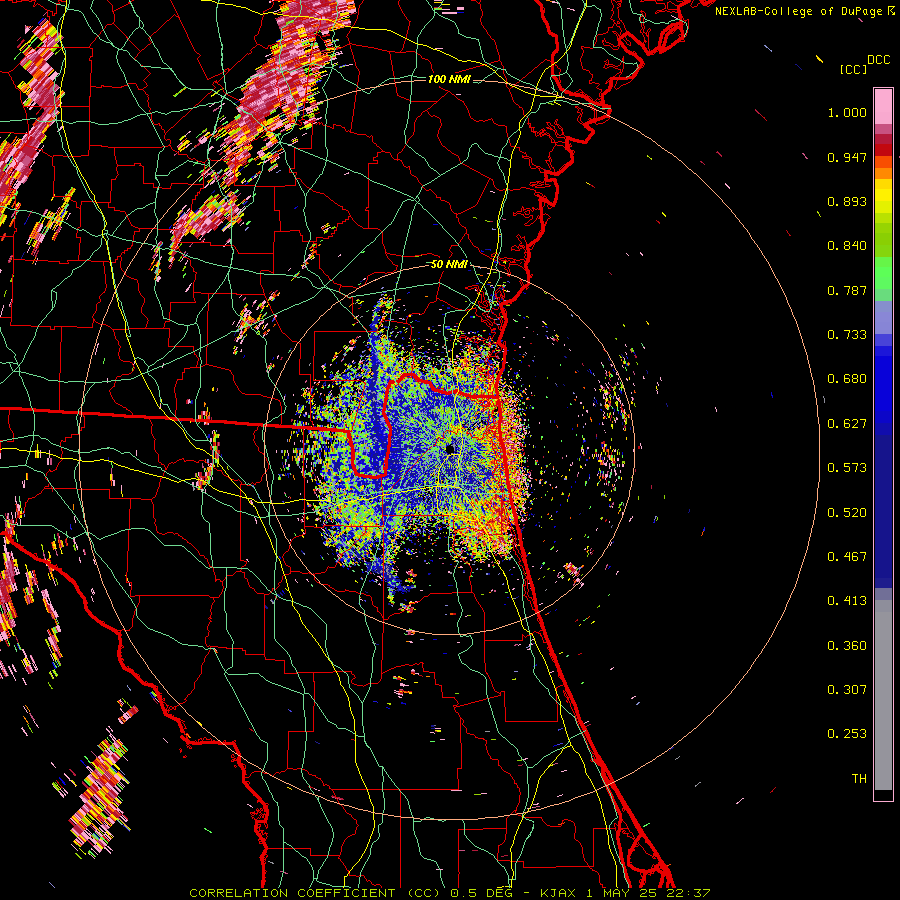The image size is (900, 900).
Task: Click the yellow segment of color bar
Action: [883, 196]
